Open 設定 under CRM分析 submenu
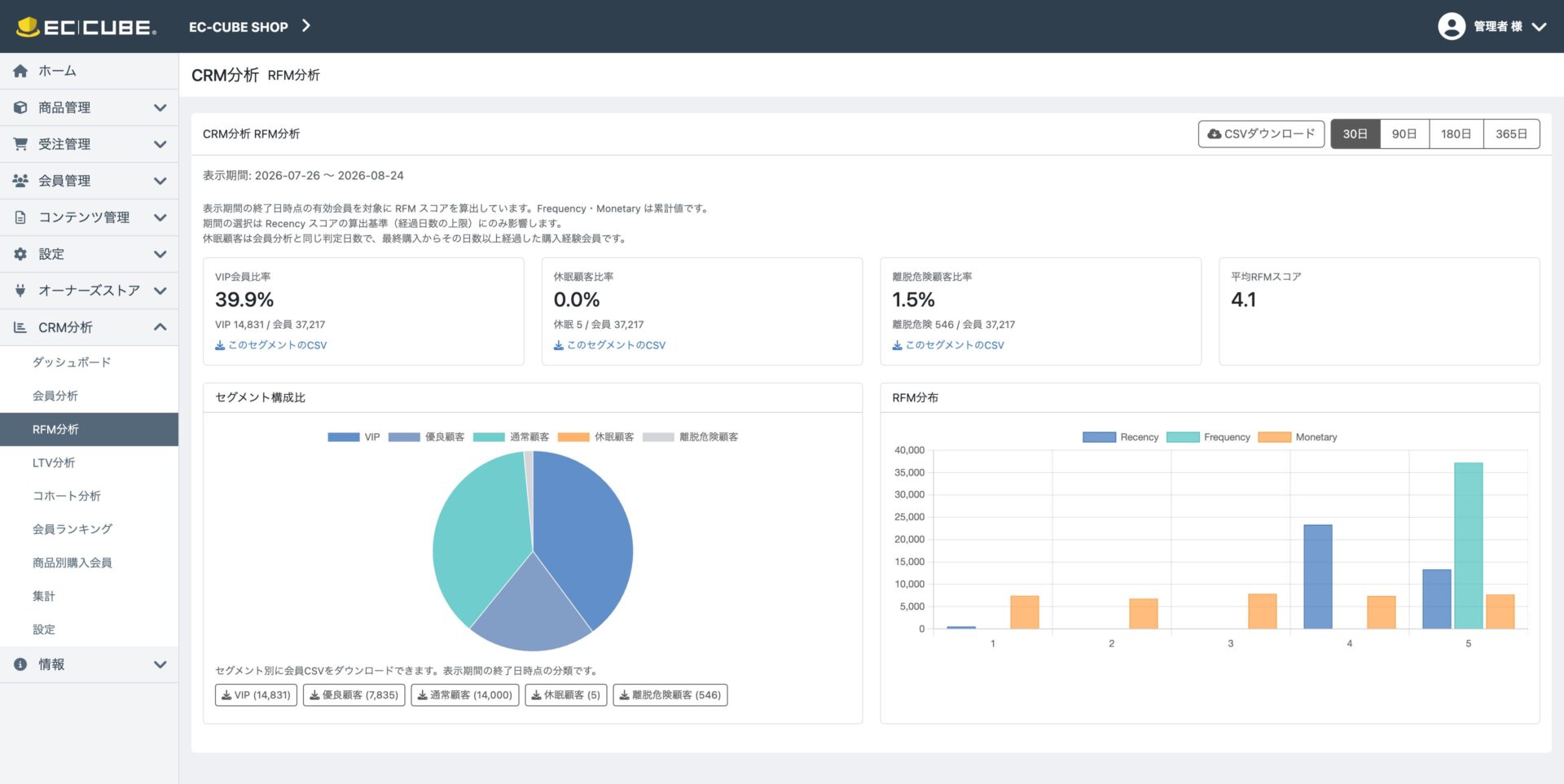Screen dimensions: 1564x784 tap(44, 629)
